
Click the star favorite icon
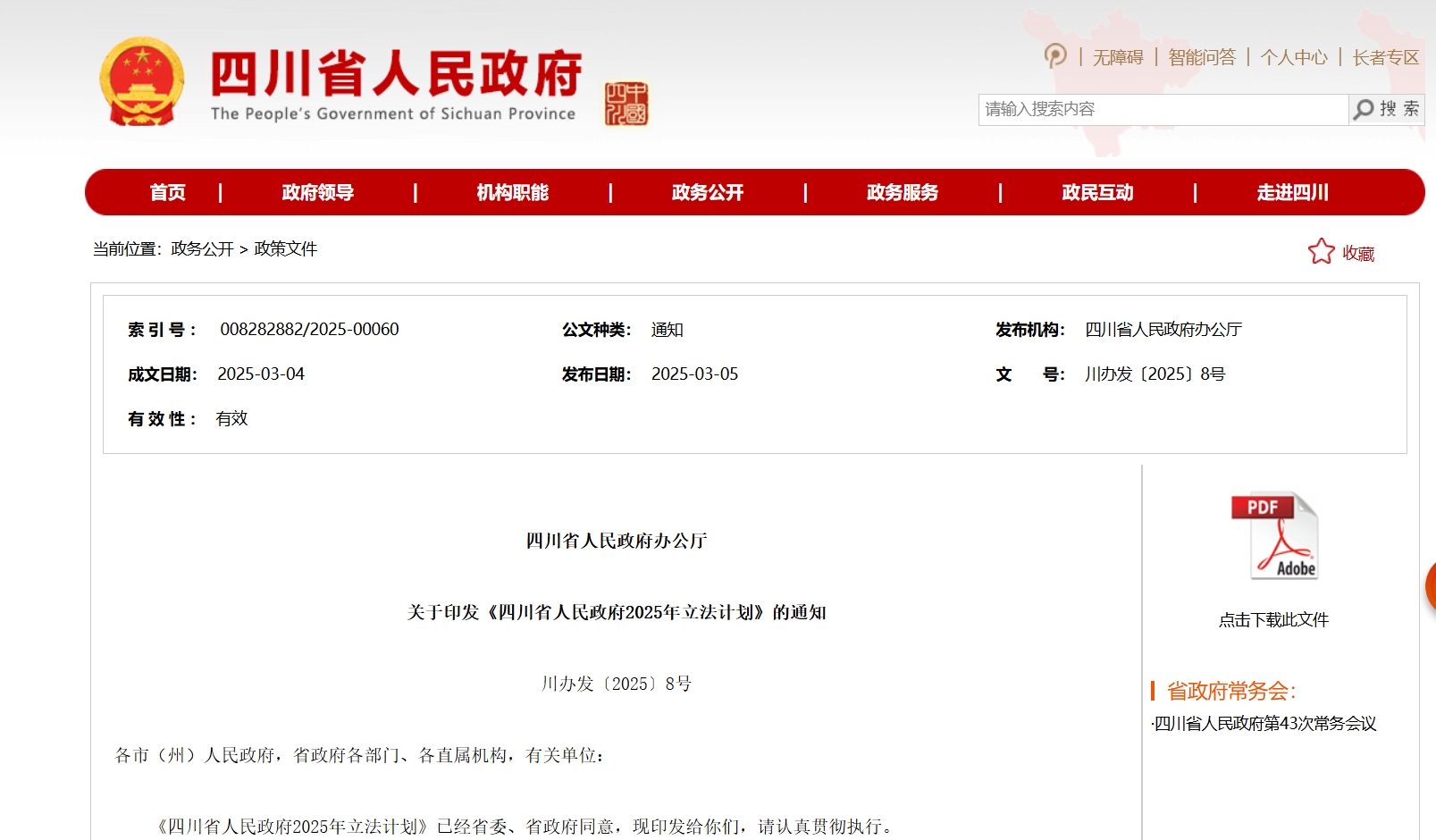pos(1321,252)
